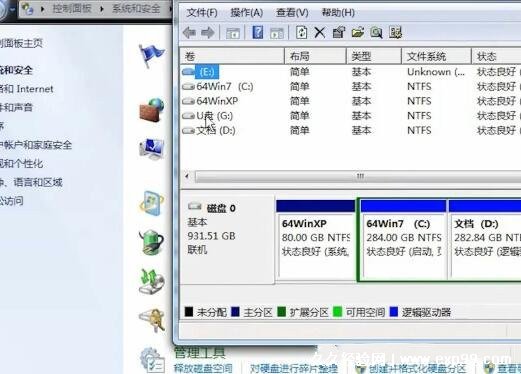The width and height of the screenshot is (521, 374).
Task: Select the 64Win7 (C:) volume row
Action: (x=350, y=87)
